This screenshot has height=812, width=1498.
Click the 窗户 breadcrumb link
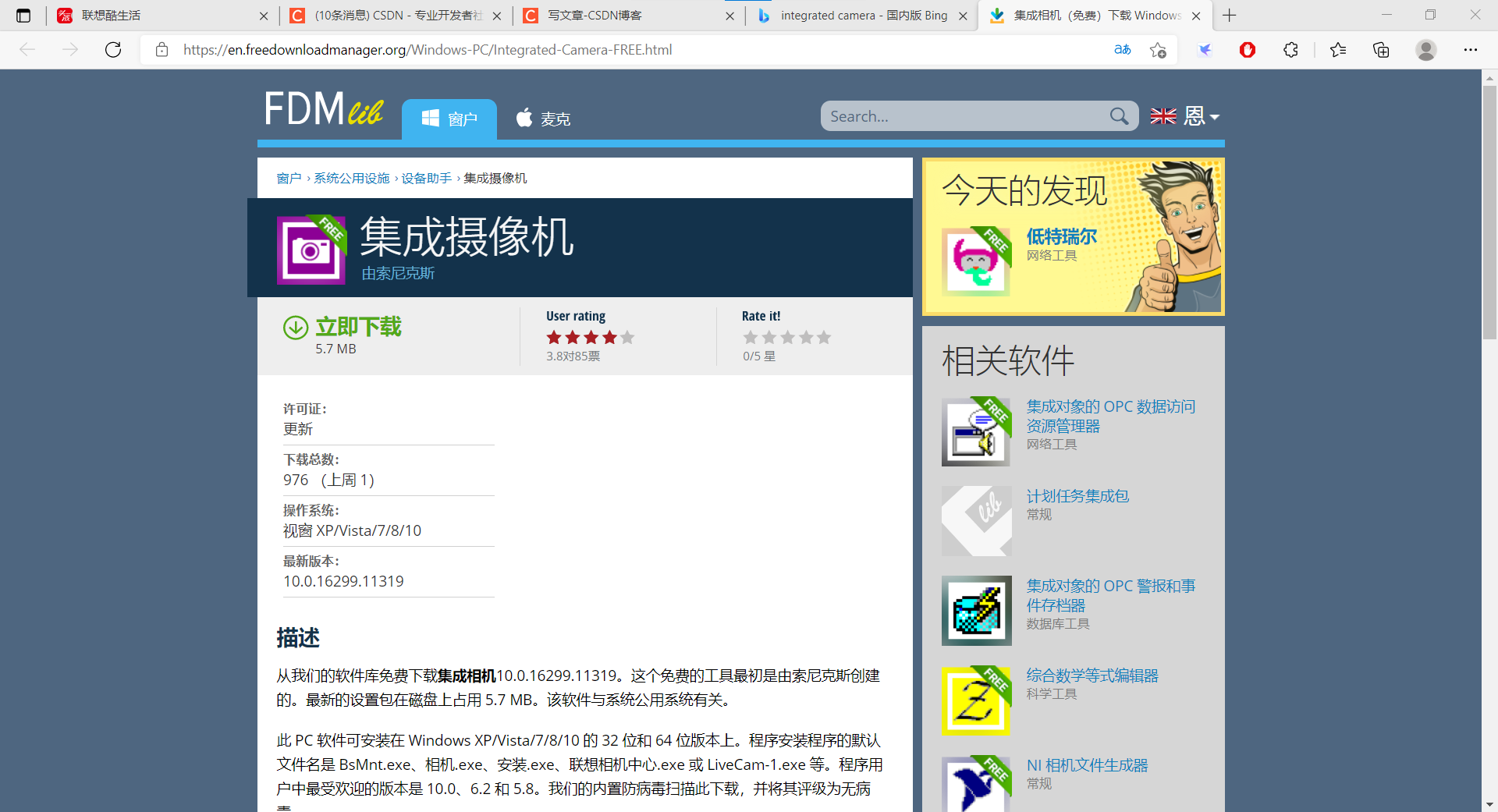[x=289, y=178]
